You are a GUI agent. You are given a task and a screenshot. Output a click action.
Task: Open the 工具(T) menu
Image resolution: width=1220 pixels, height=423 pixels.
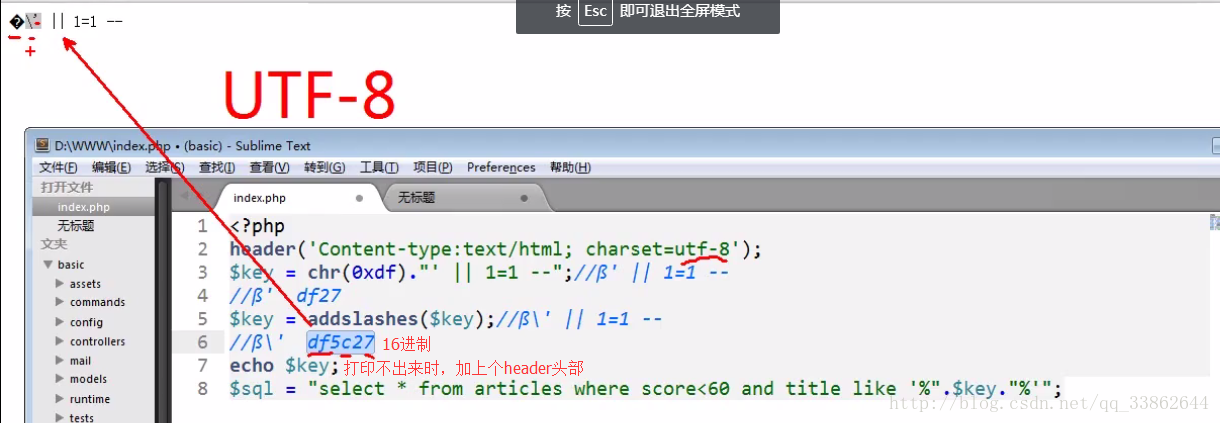pyautogui.click(x=379, y=167)
